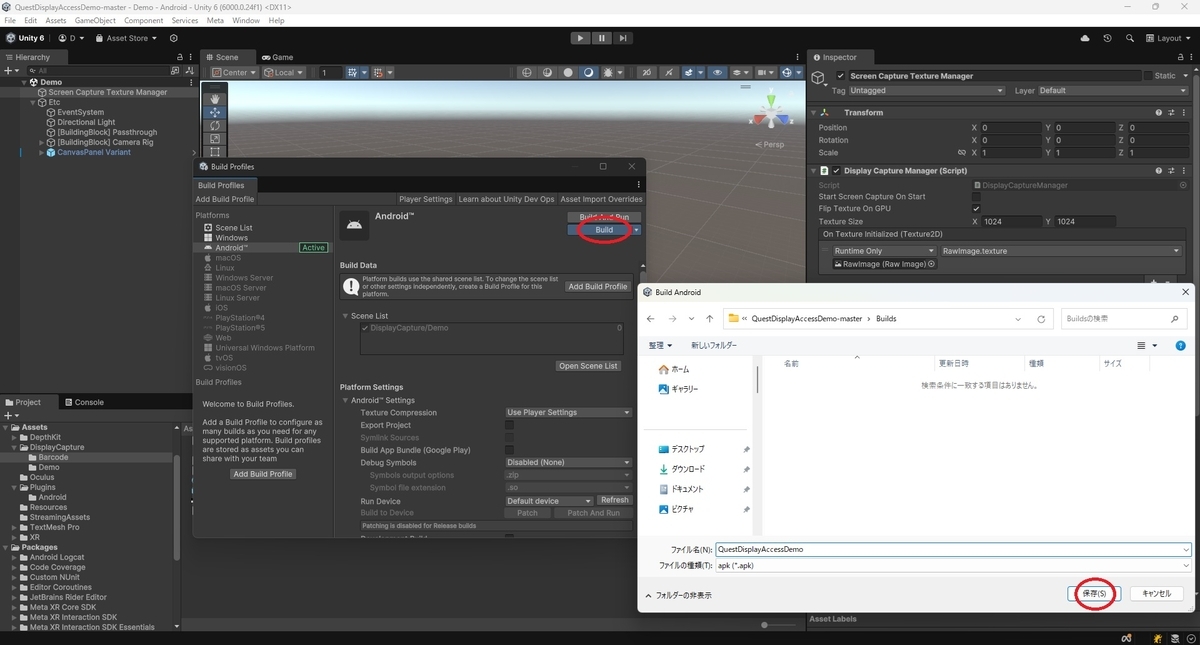
Task: Click the Pause button in toolbar
Action: pyautogui.click(x=602, y=38)
